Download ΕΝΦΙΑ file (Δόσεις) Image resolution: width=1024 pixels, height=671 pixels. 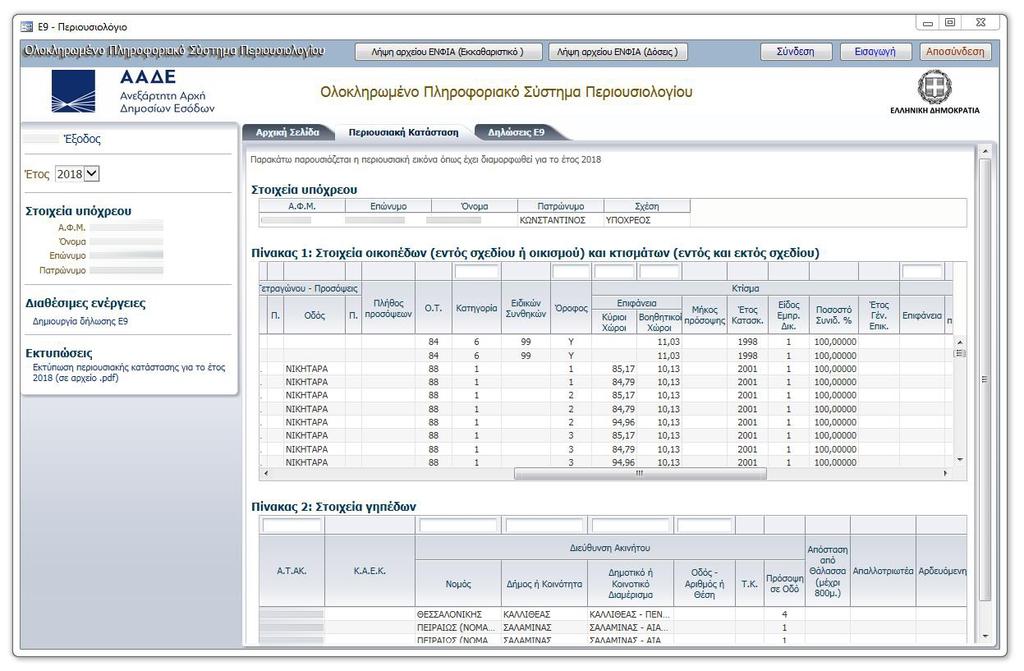(x=617, y=52)
